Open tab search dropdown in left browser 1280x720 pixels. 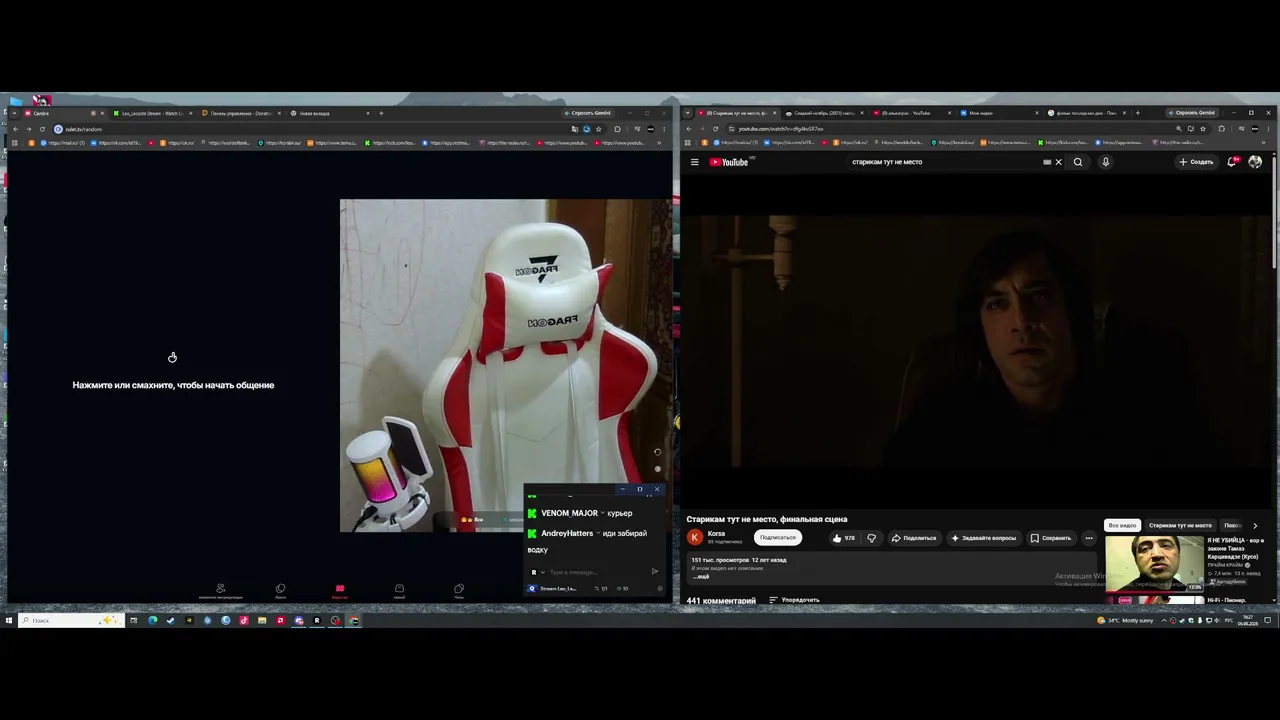tap(14, 113)
